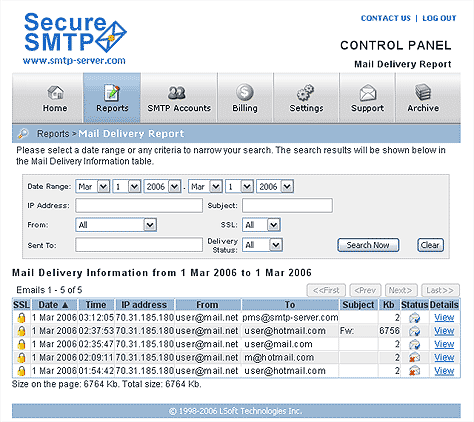Viewport: 474px width, 422px height.
Task: Click the 6756 Kb size cell
Action: point(389,331)
